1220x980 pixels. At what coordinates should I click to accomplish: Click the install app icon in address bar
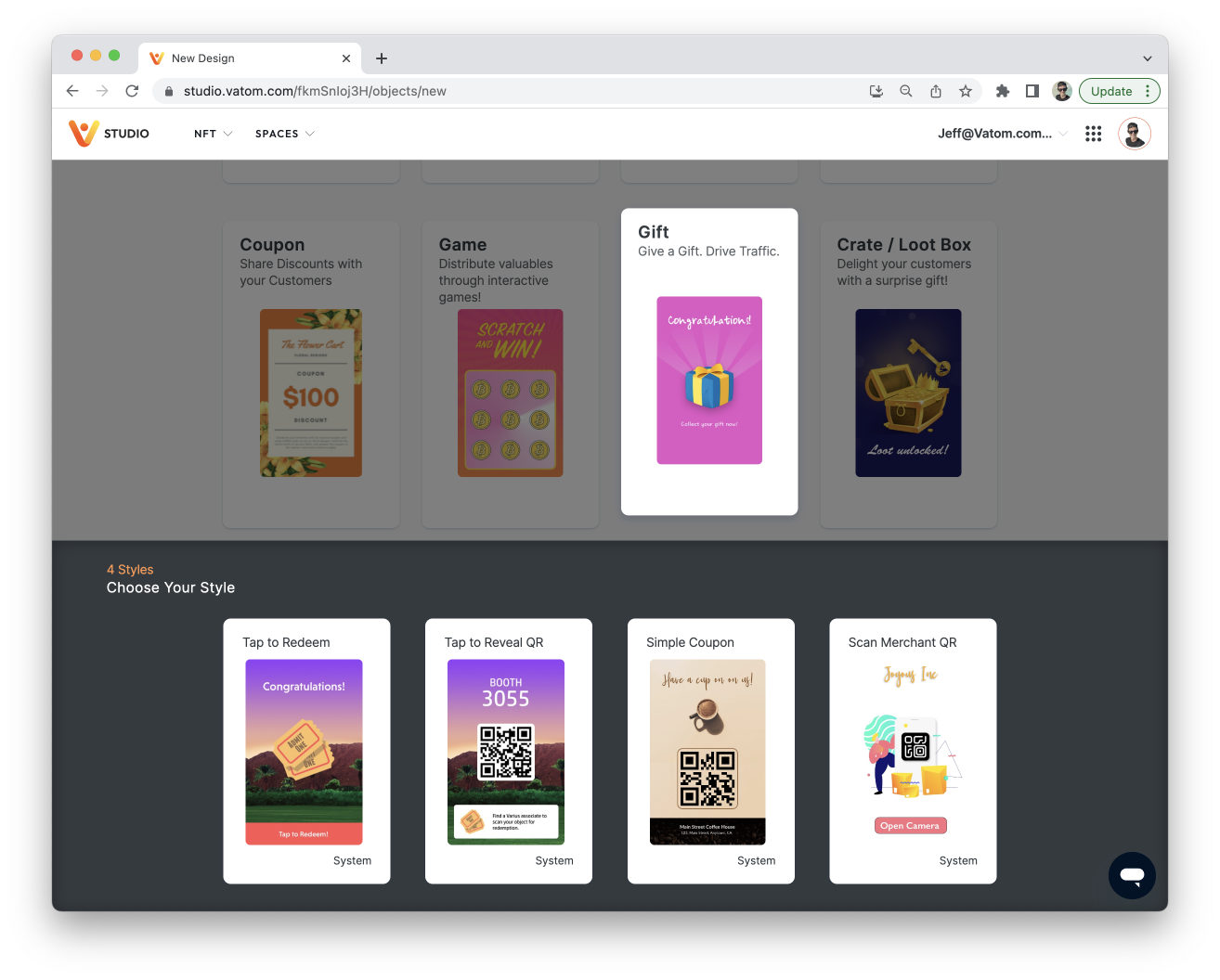876,91
